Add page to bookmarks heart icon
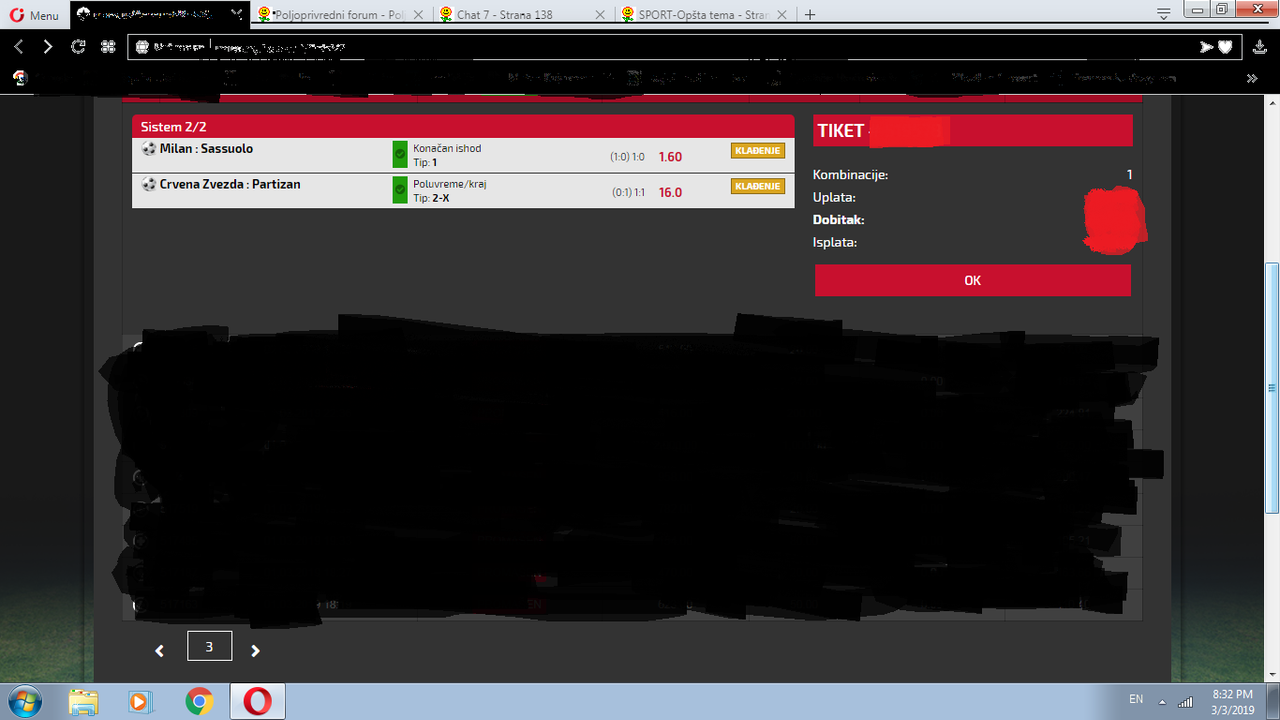 tap(1225, 47)
